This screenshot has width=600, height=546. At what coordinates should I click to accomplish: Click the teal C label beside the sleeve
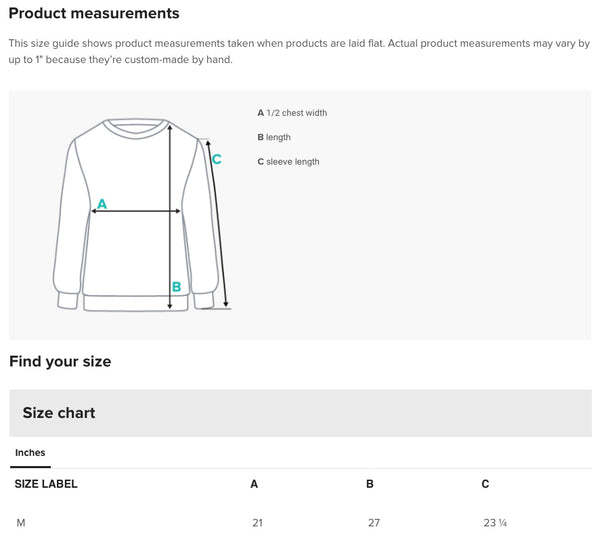click(x=216, y=159)
